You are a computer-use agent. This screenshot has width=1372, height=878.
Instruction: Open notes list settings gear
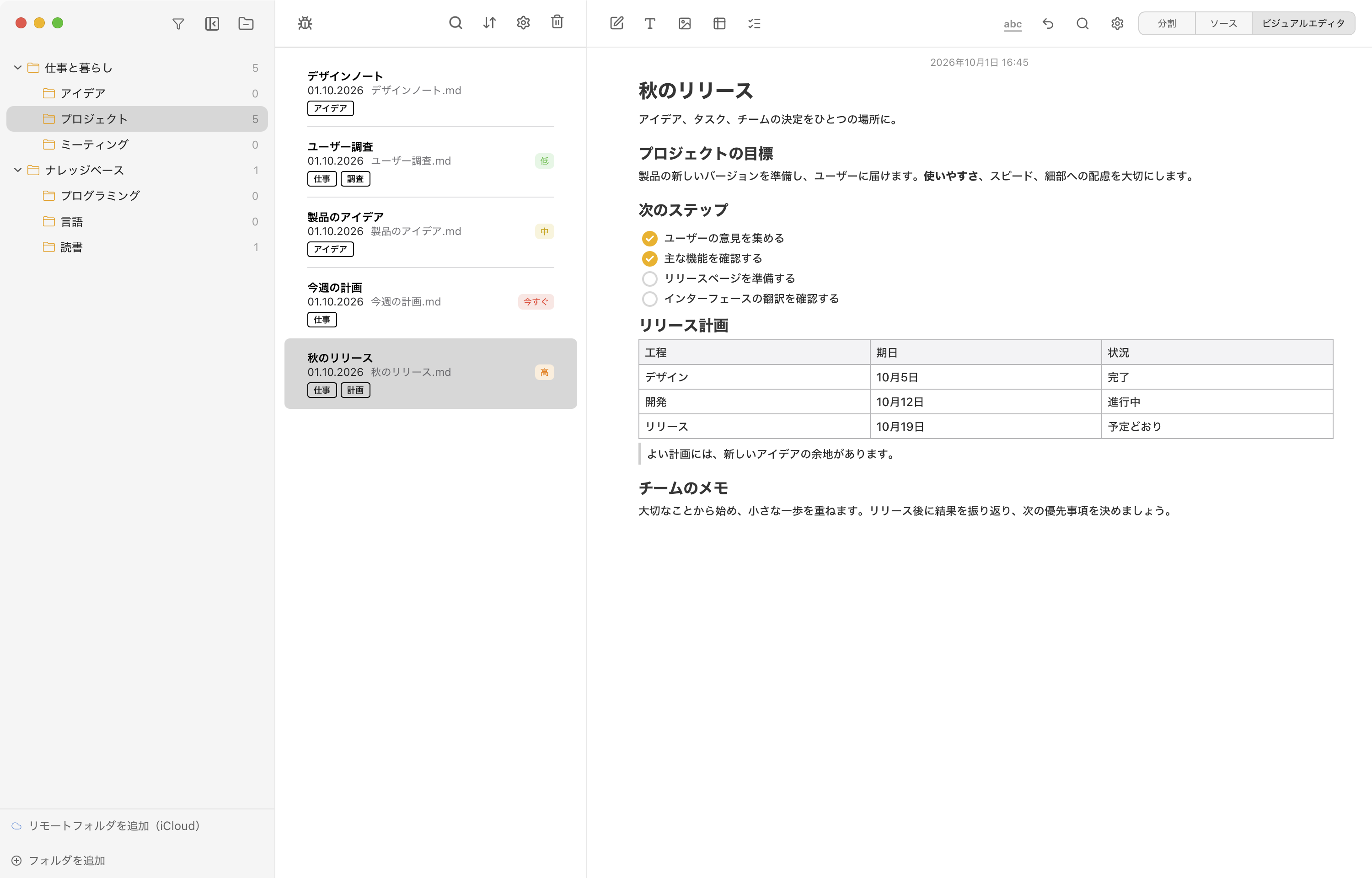tap(523, 23)
